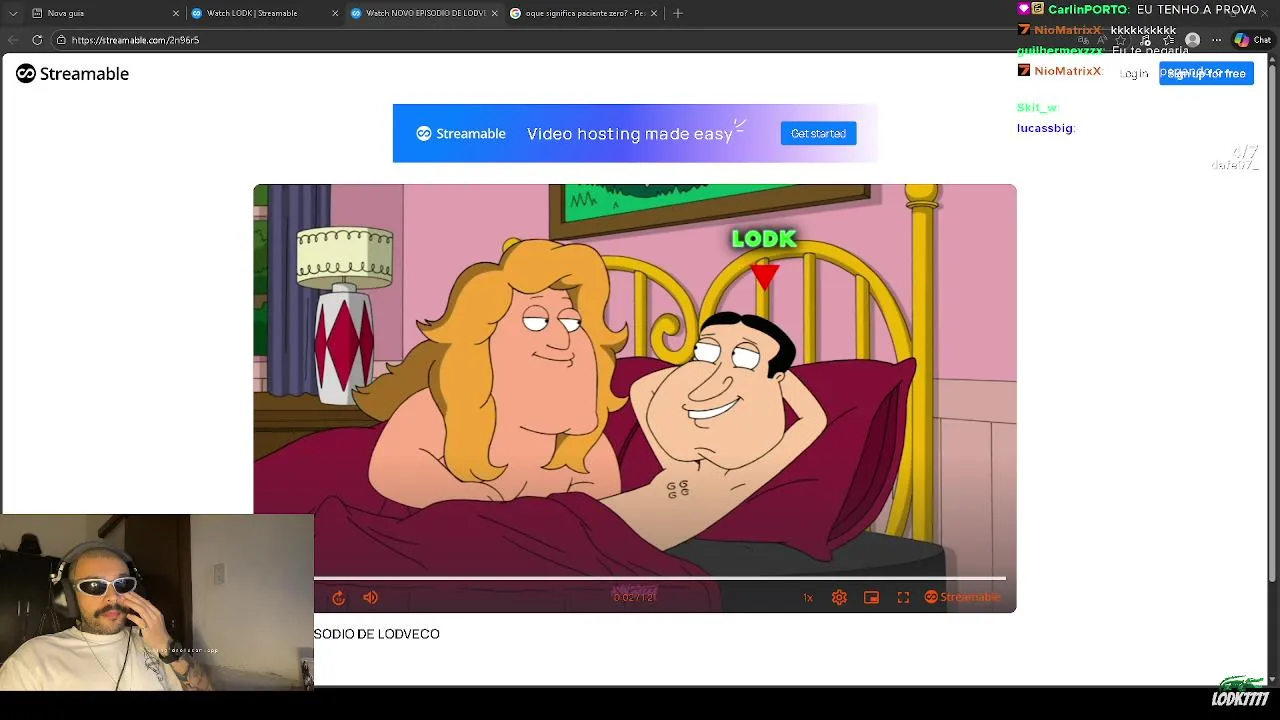Open video settings gear icon
Viewport: 1280px width, 720px height.
839,598
